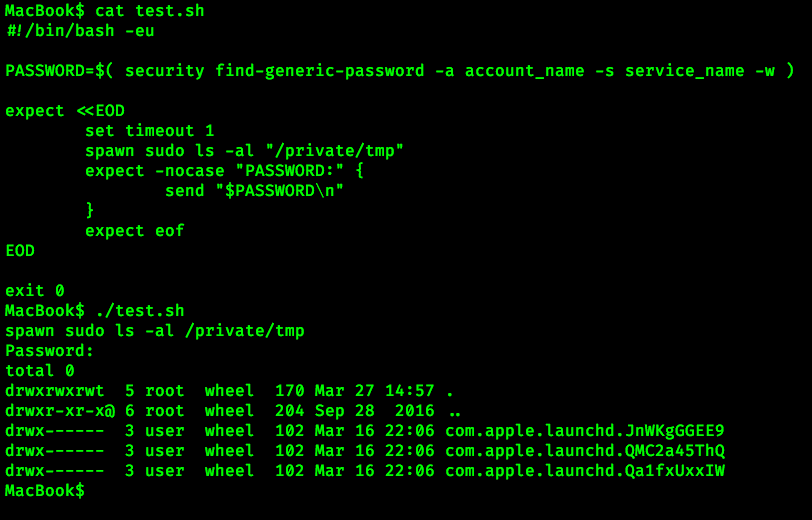
Task: Click the "set timeout 1" line
Action: click(149, 131)
